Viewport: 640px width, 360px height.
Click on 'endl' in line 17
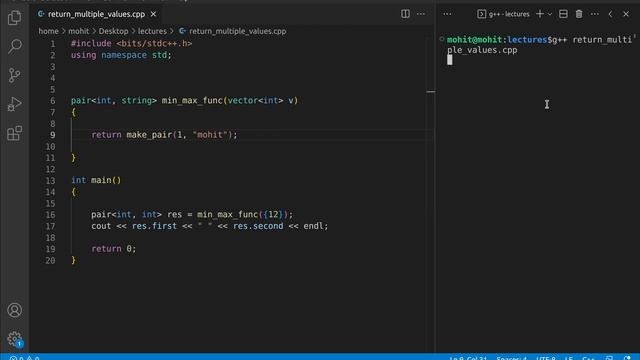click(313, 226)
